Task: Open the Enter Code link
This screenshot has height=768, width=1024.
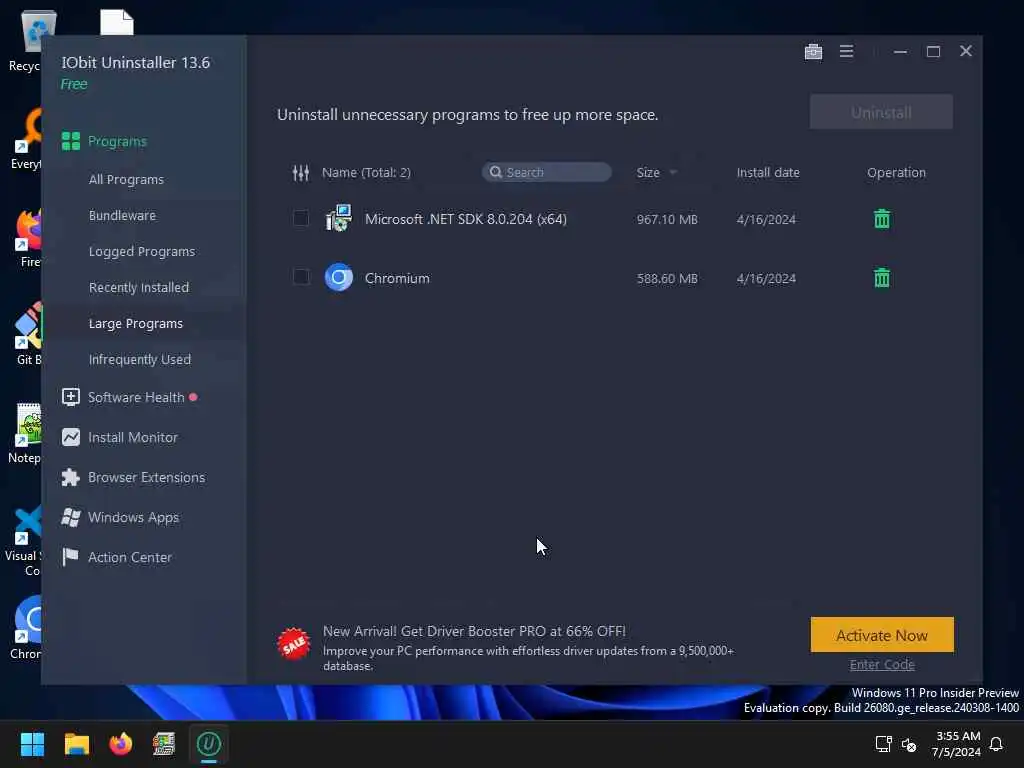Action: point(882,665)
